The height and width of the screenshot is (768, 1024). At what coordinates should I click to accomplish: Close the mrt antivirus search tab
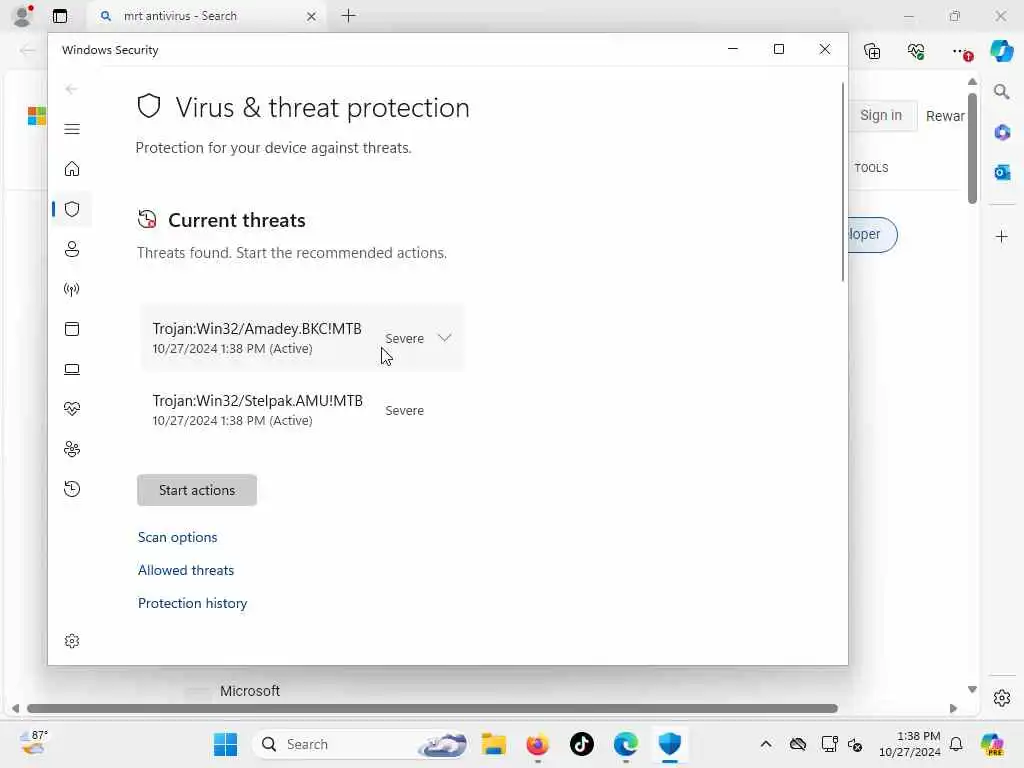tap(312, 16)
